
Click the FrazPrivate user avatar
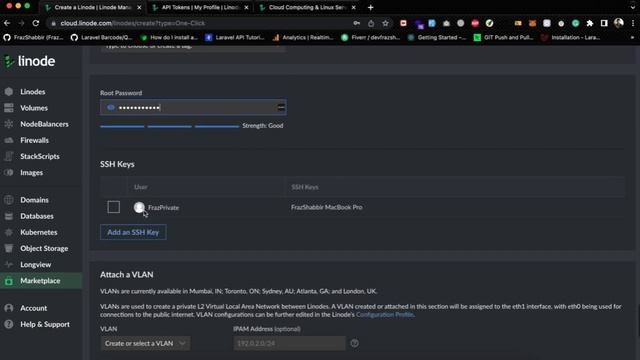(139, 207)
